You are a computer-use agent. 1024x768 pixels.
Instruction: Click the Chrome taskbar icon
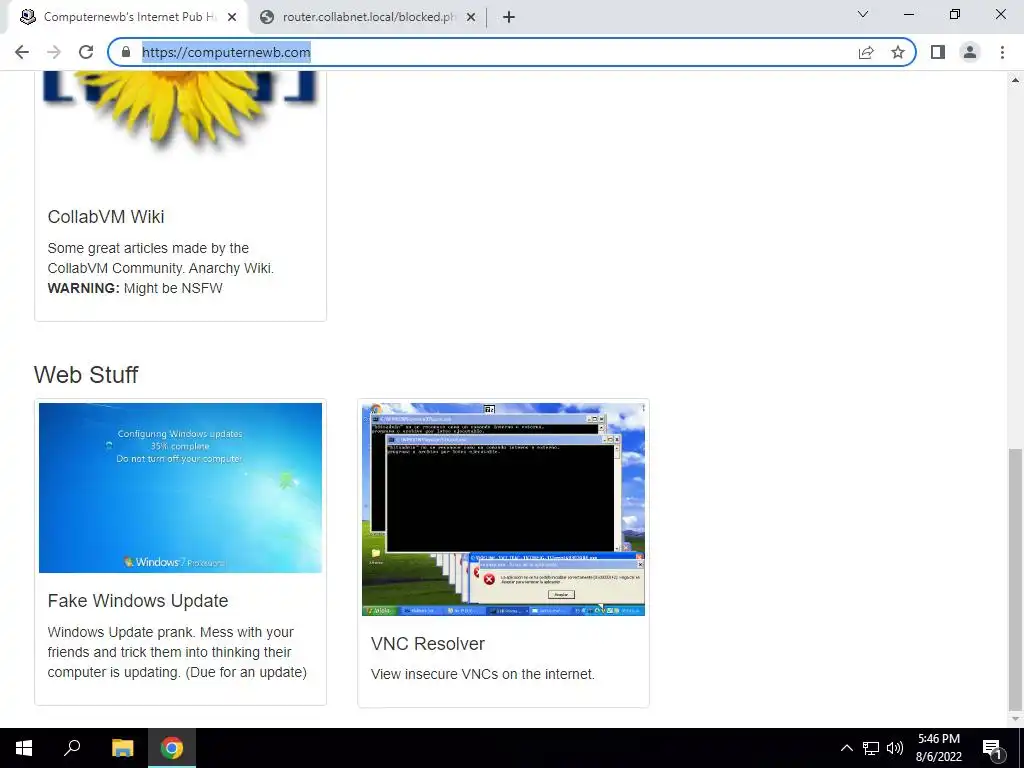(x=172, y=748)
